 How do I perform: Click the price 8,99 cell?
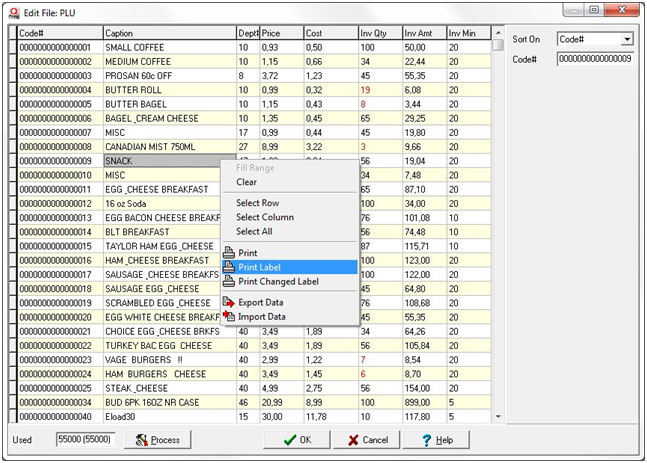[x=281, y=147]
